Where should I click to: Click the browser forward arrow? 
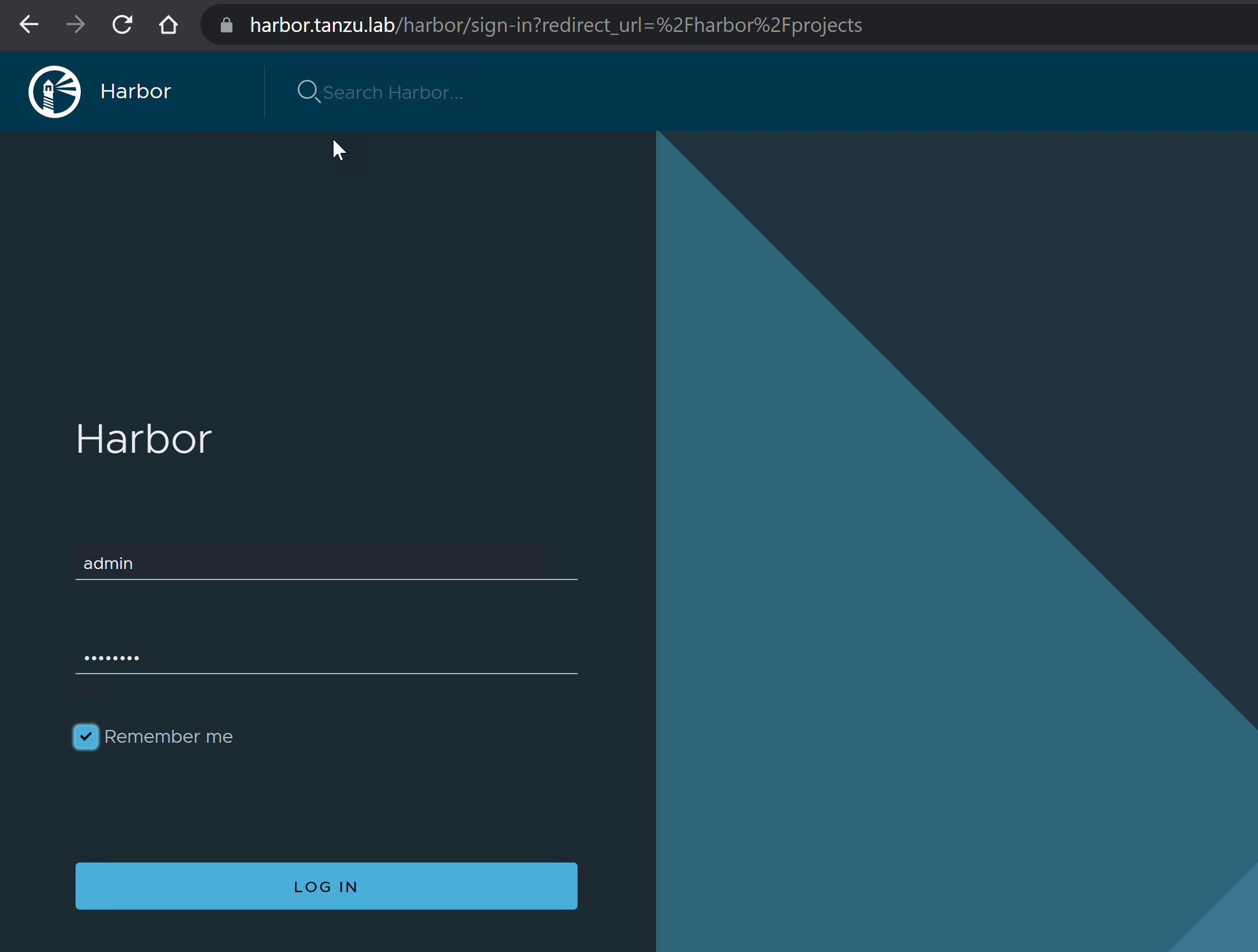pyautogui.click(x=75, y=24)
